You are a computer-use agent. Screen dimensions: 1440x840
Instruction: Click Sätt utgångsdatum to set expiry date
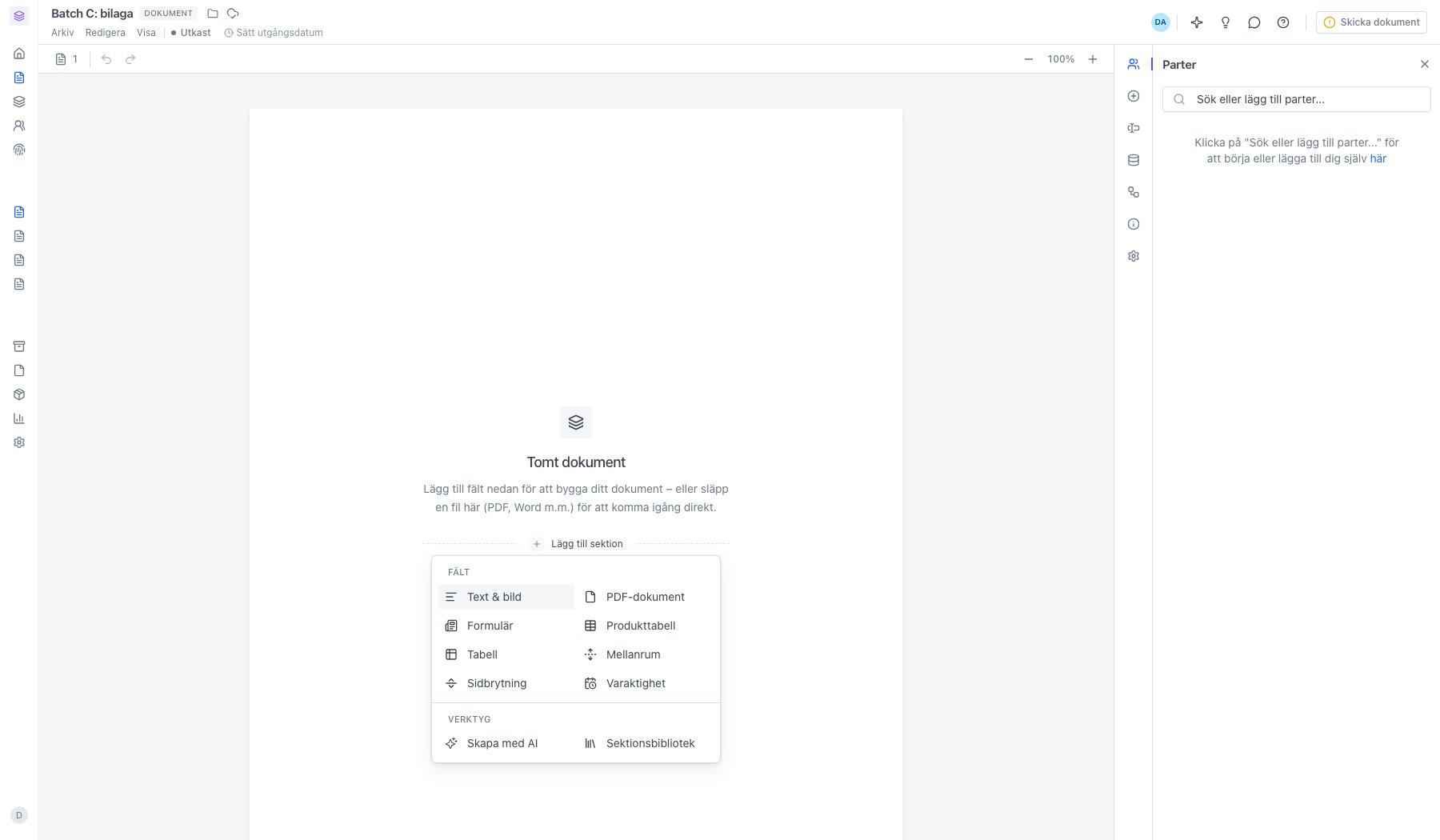[274, 33]
